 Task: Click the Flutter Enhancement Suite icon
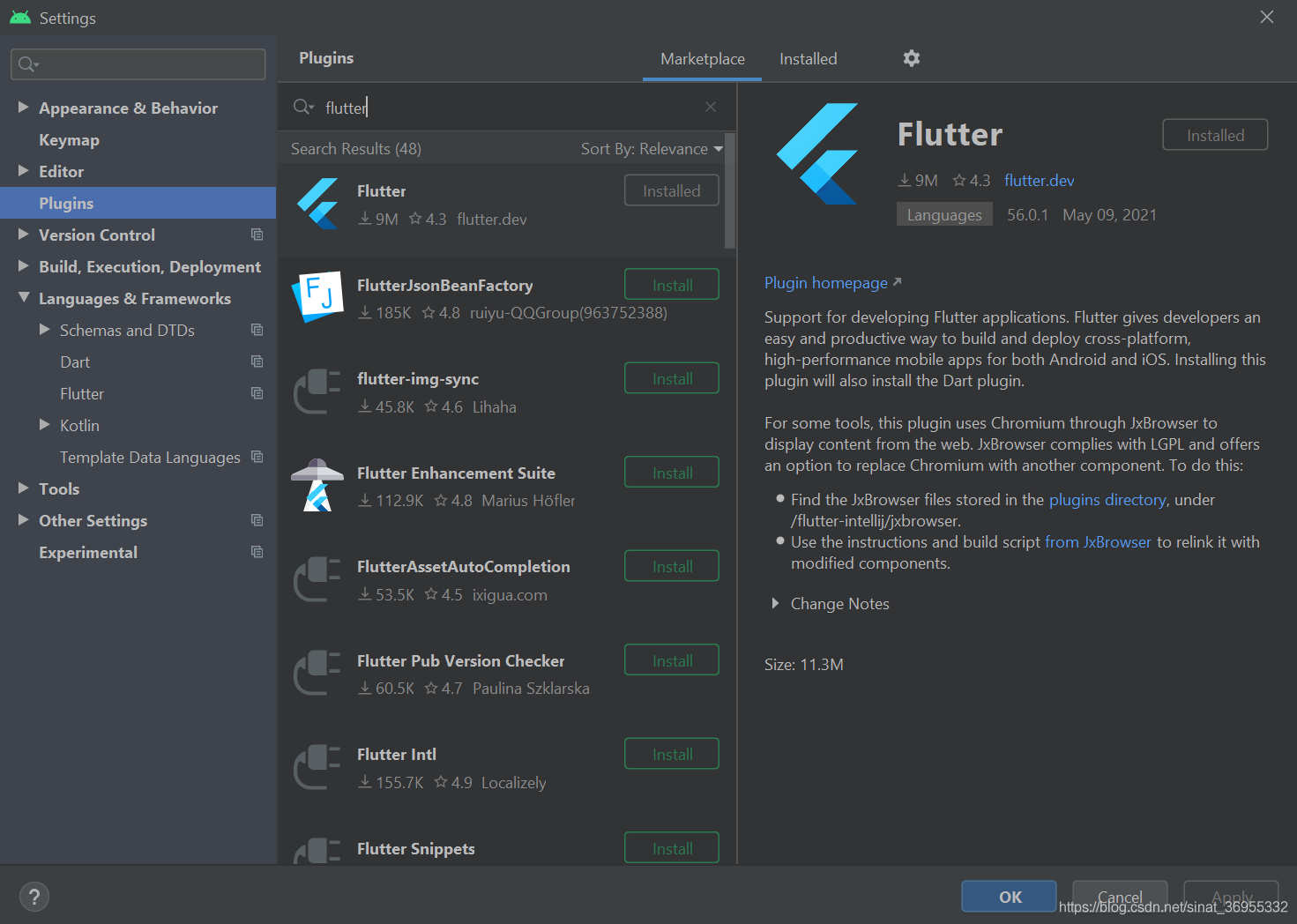pos(317,485)
